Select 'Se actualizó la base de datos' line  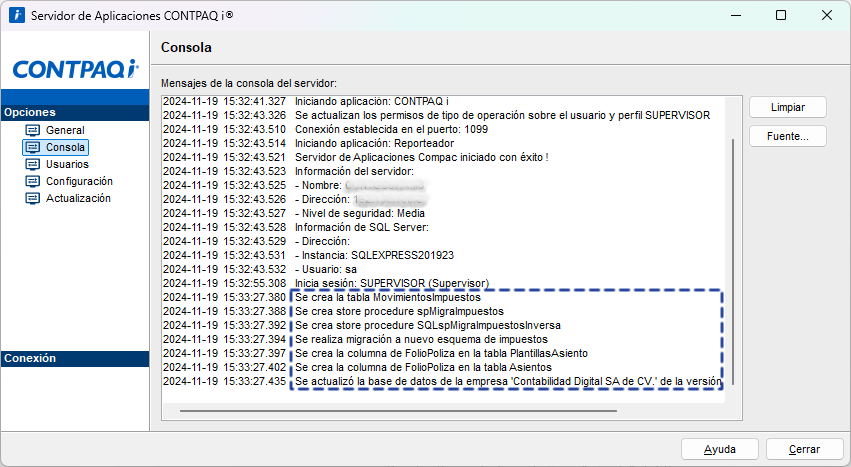(x=508, y=382)
